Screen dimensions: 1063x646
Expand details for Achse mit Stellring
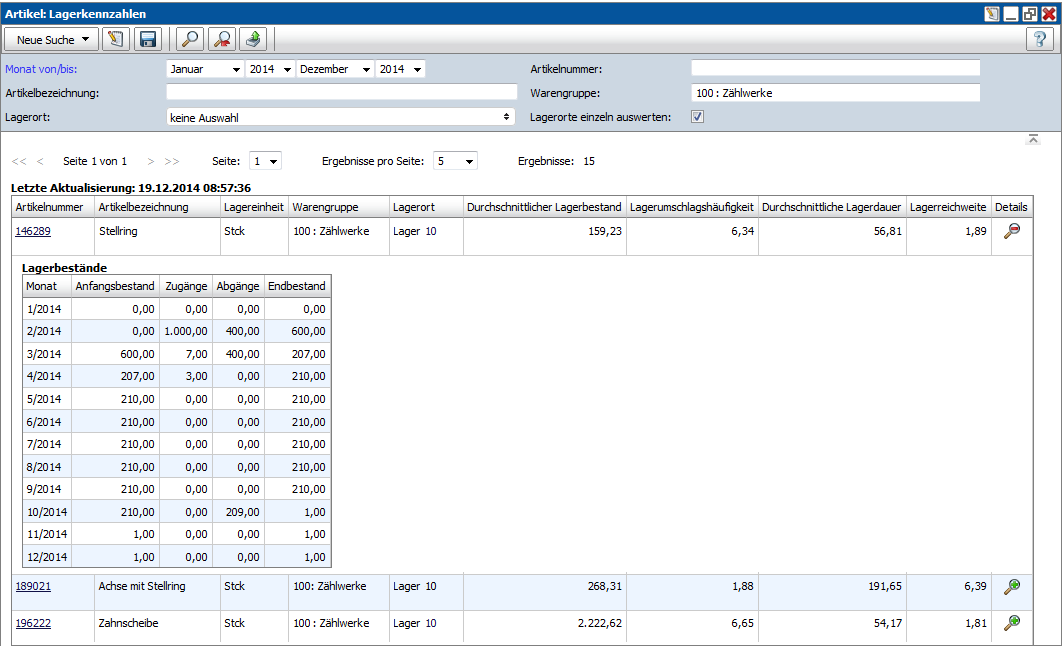(1012, 587)
